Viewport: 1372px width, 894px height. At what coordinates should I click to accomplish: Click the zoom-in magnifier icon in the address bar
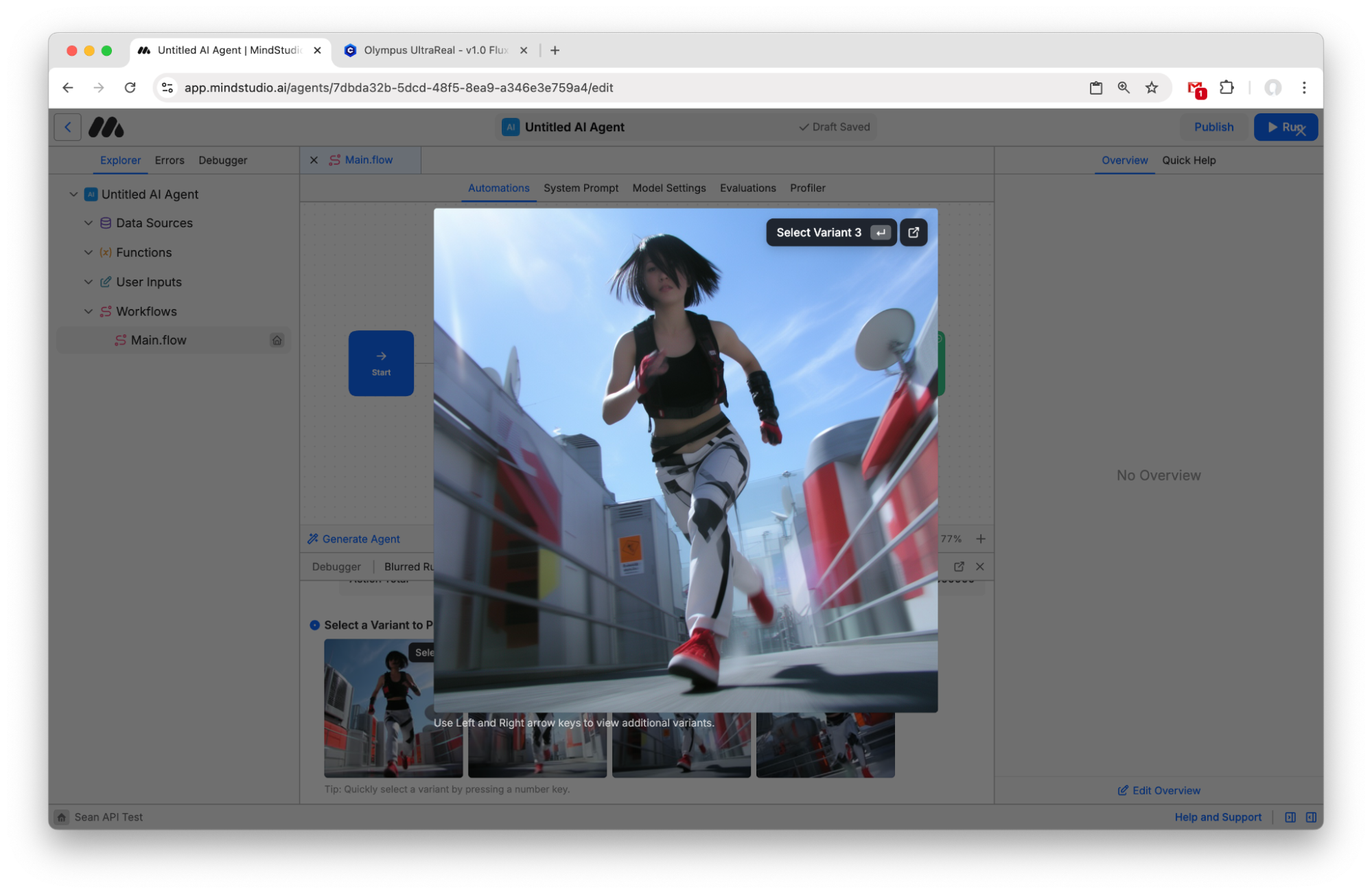coord(1124,88)
